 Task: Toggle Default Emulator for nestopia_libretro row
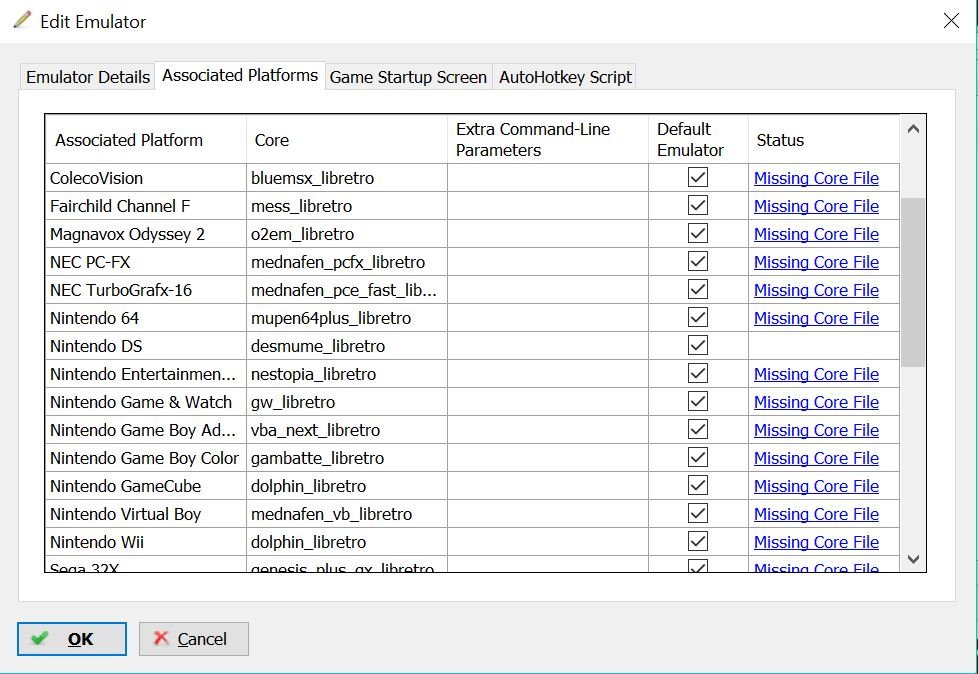[x=698, y=373]
